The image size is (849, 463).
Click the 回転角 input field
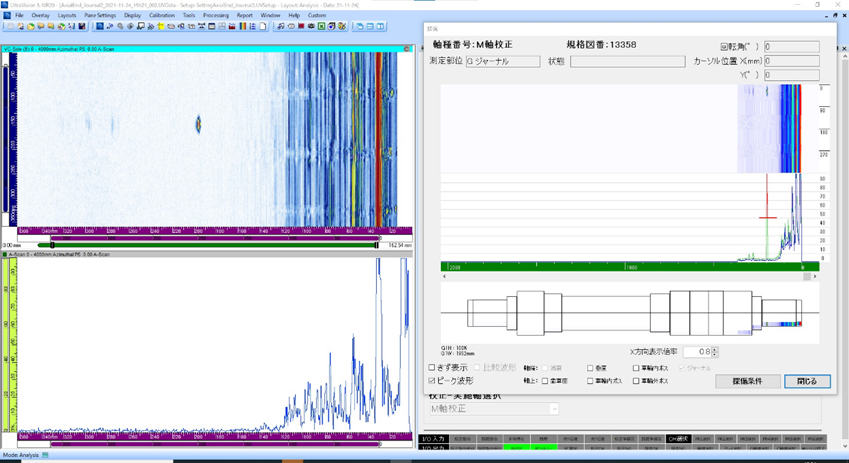(792, 47)
